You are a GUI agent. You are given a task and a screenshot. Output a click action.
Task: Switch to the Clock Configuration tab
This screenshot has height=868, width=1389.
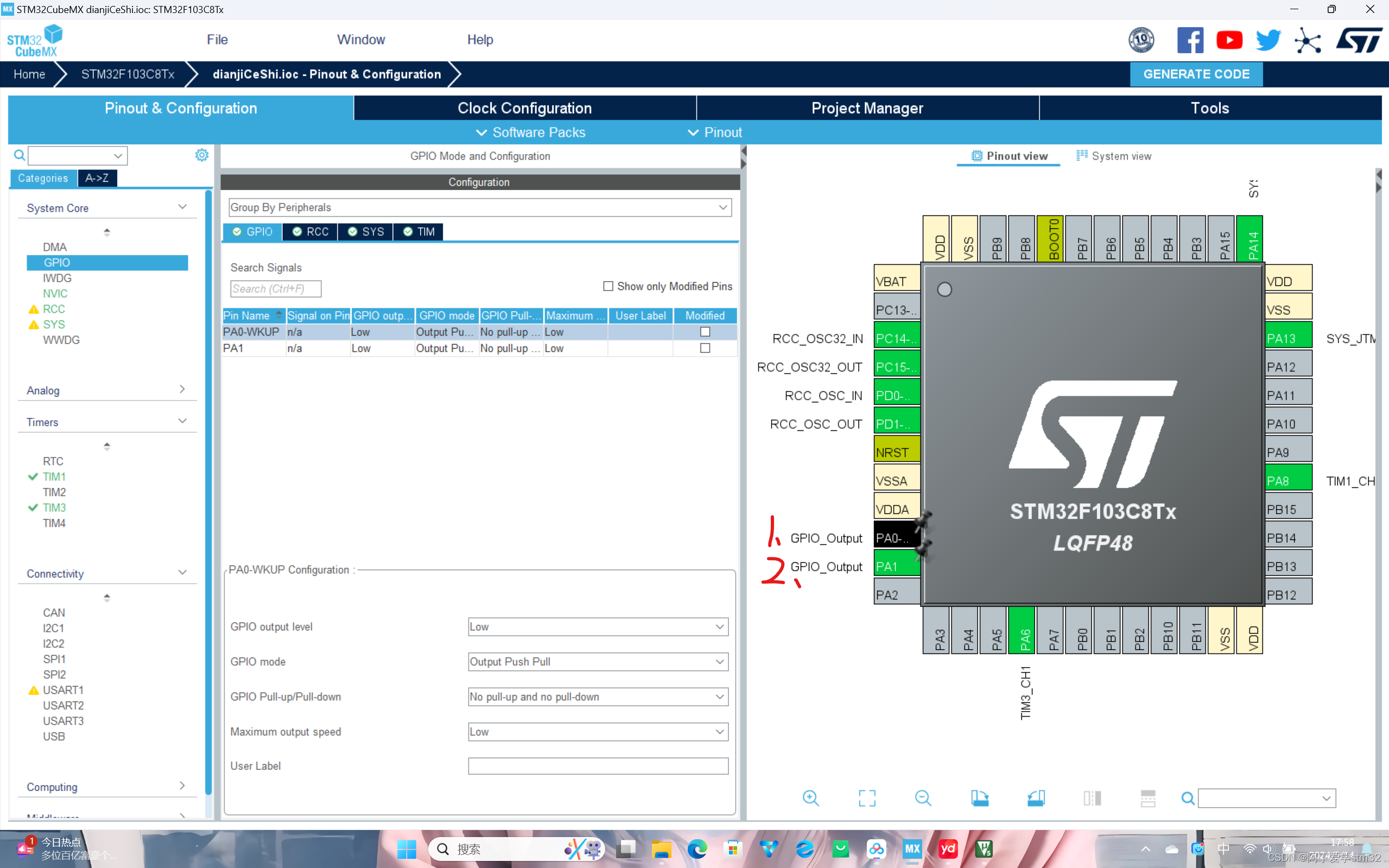coord(524,108)
